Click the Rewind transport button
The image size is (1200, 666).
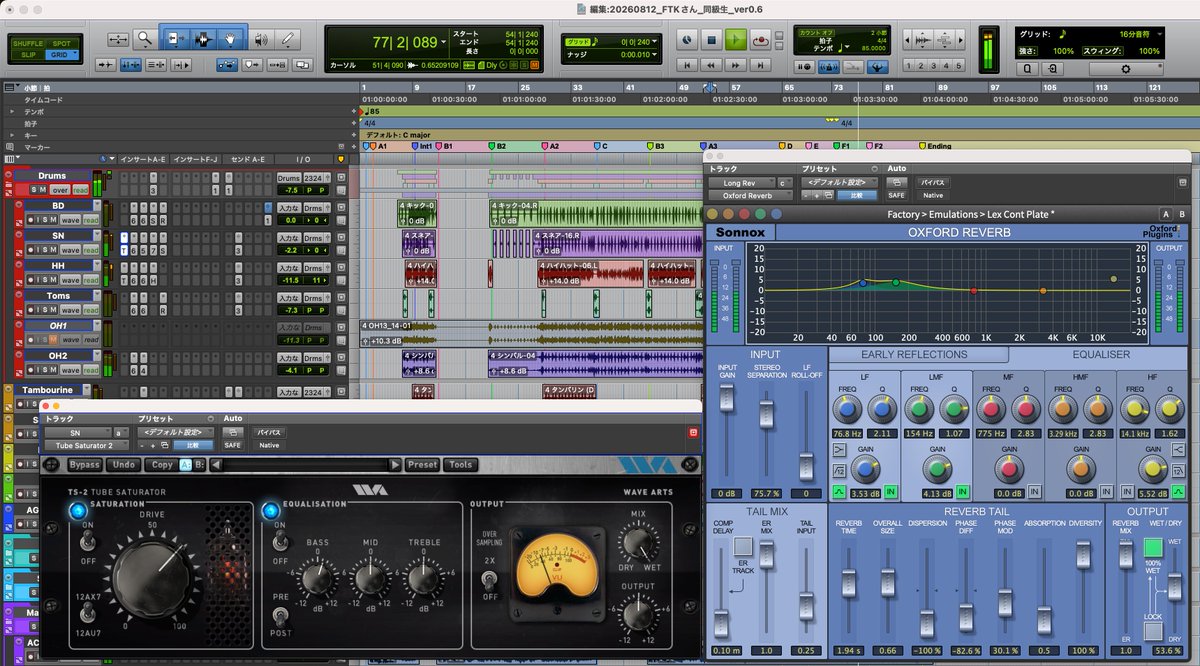[x=710, y=66]
